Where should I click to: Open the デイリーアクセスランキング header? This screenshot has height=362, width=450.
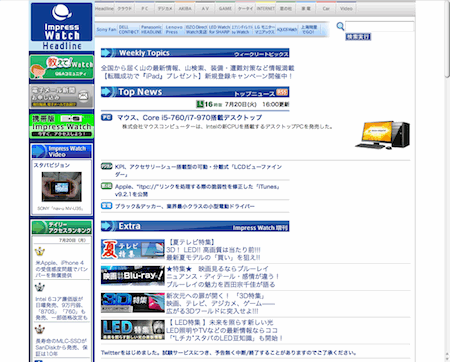click(61, 227)
